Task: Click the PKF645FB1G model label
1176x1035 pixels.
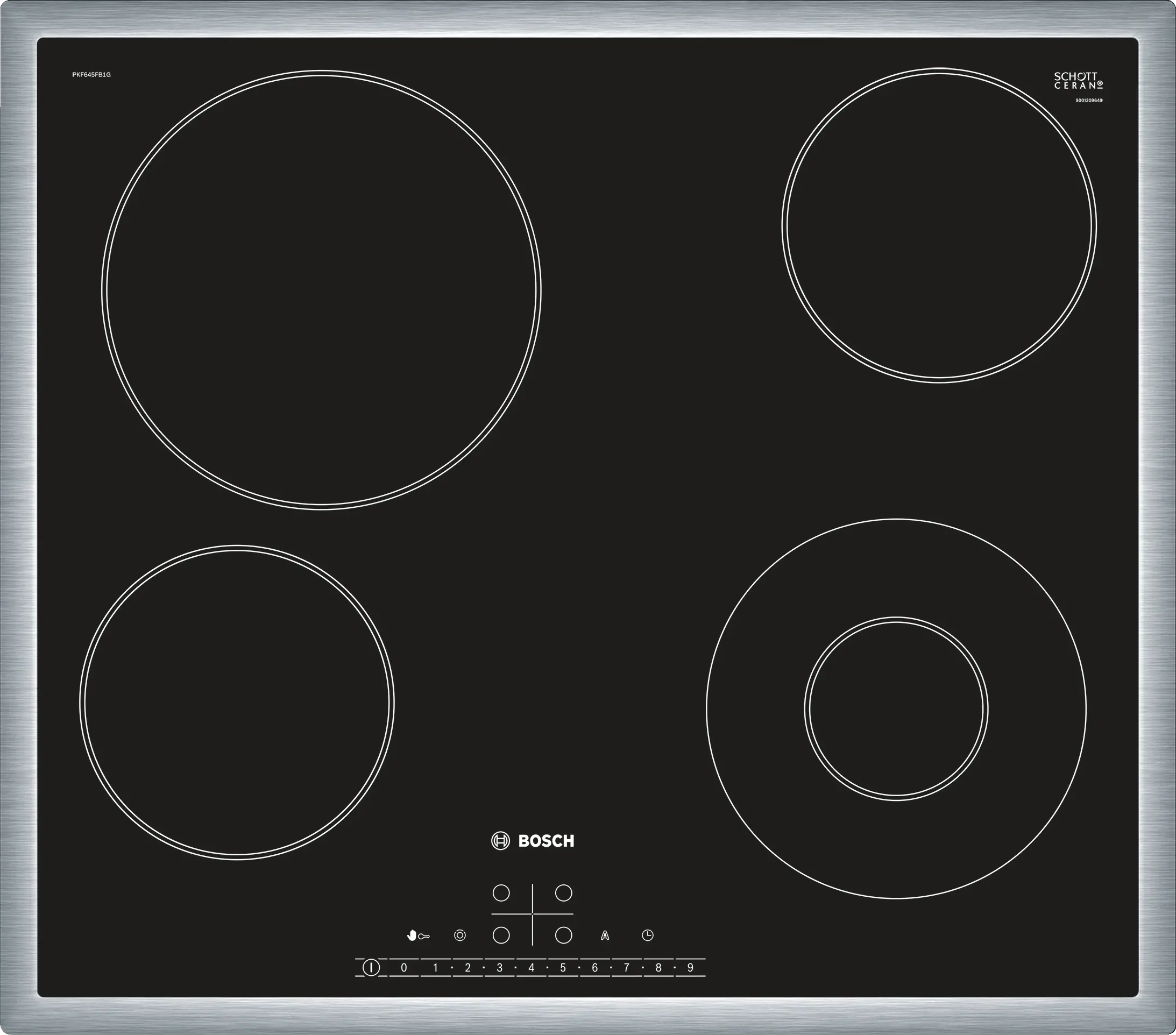Action: (91, 75)
